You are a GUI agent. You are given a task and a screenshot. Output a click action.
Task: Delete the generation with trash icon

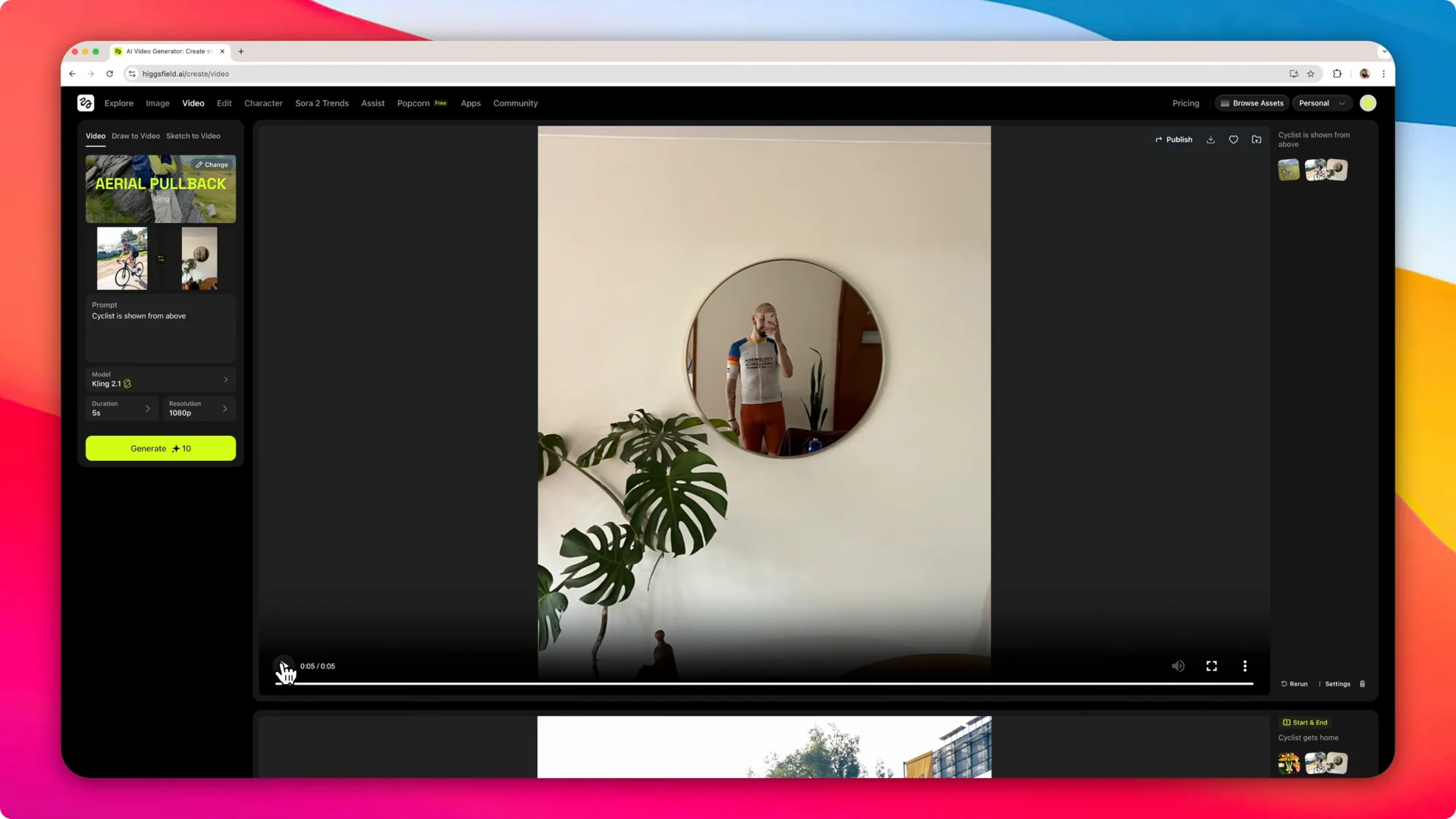(1362, 683)
